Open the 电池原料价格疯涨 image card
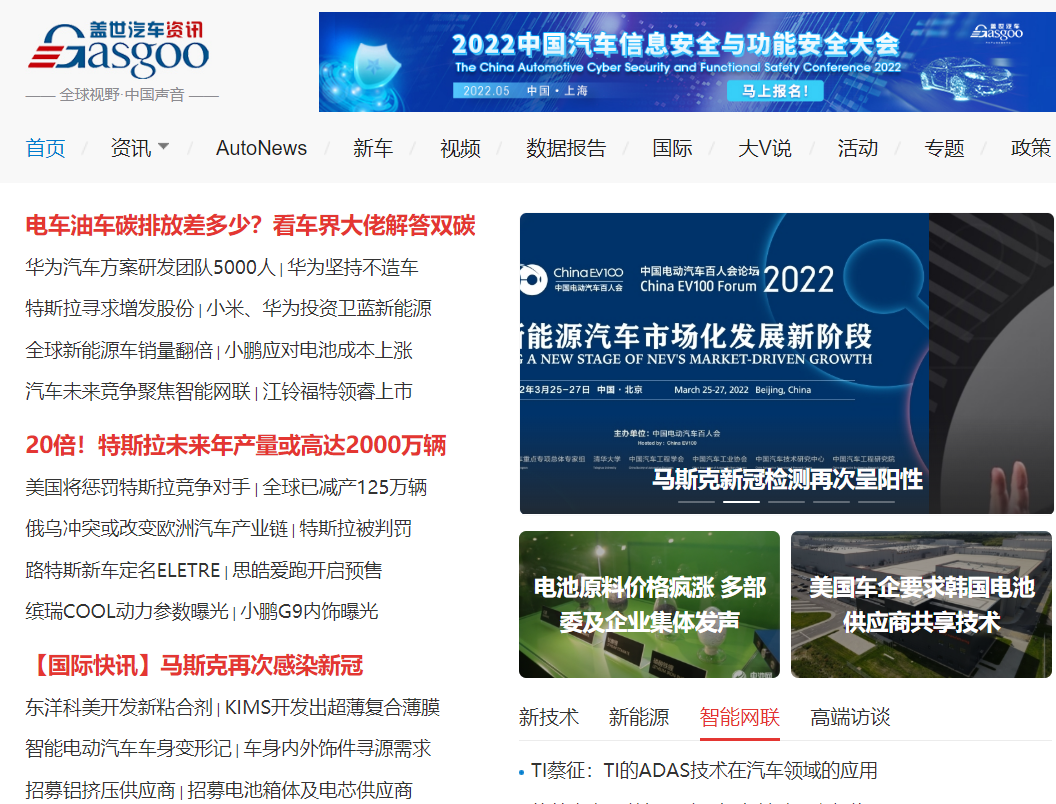 pyautogui.click(x=649, y=605)
